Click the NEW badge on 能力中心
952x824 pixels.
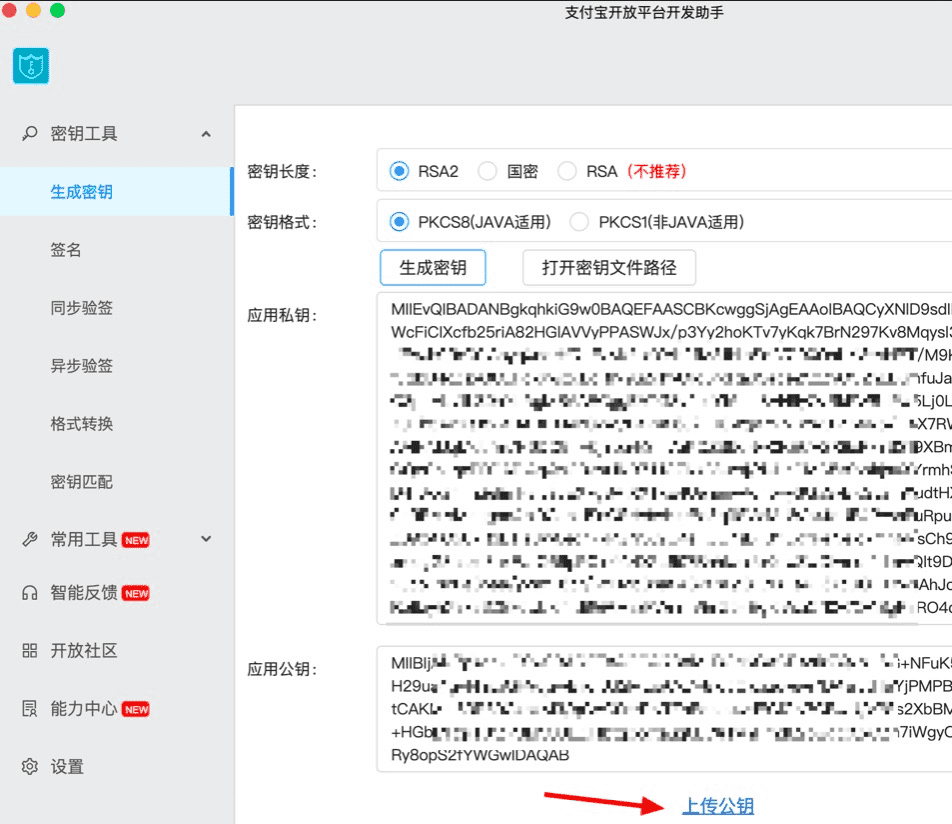point(136,709)
